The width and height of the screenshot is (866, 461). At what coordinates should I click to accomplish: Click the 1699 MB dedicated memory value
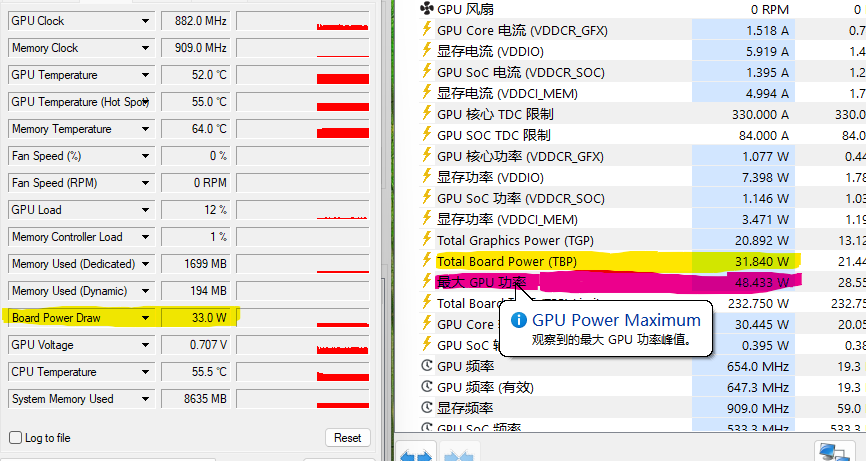196,264
